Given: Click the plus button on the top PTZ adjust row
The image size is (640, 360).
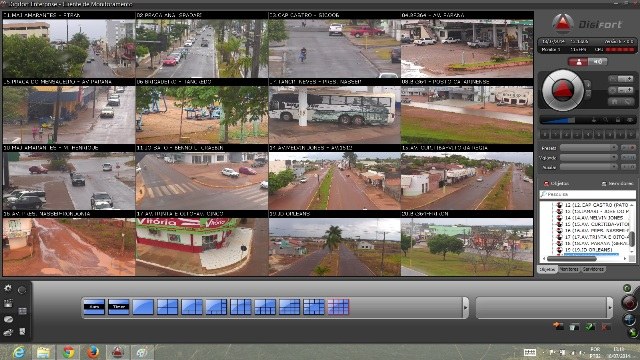Looking at the screenshot, I should point(629,79).
